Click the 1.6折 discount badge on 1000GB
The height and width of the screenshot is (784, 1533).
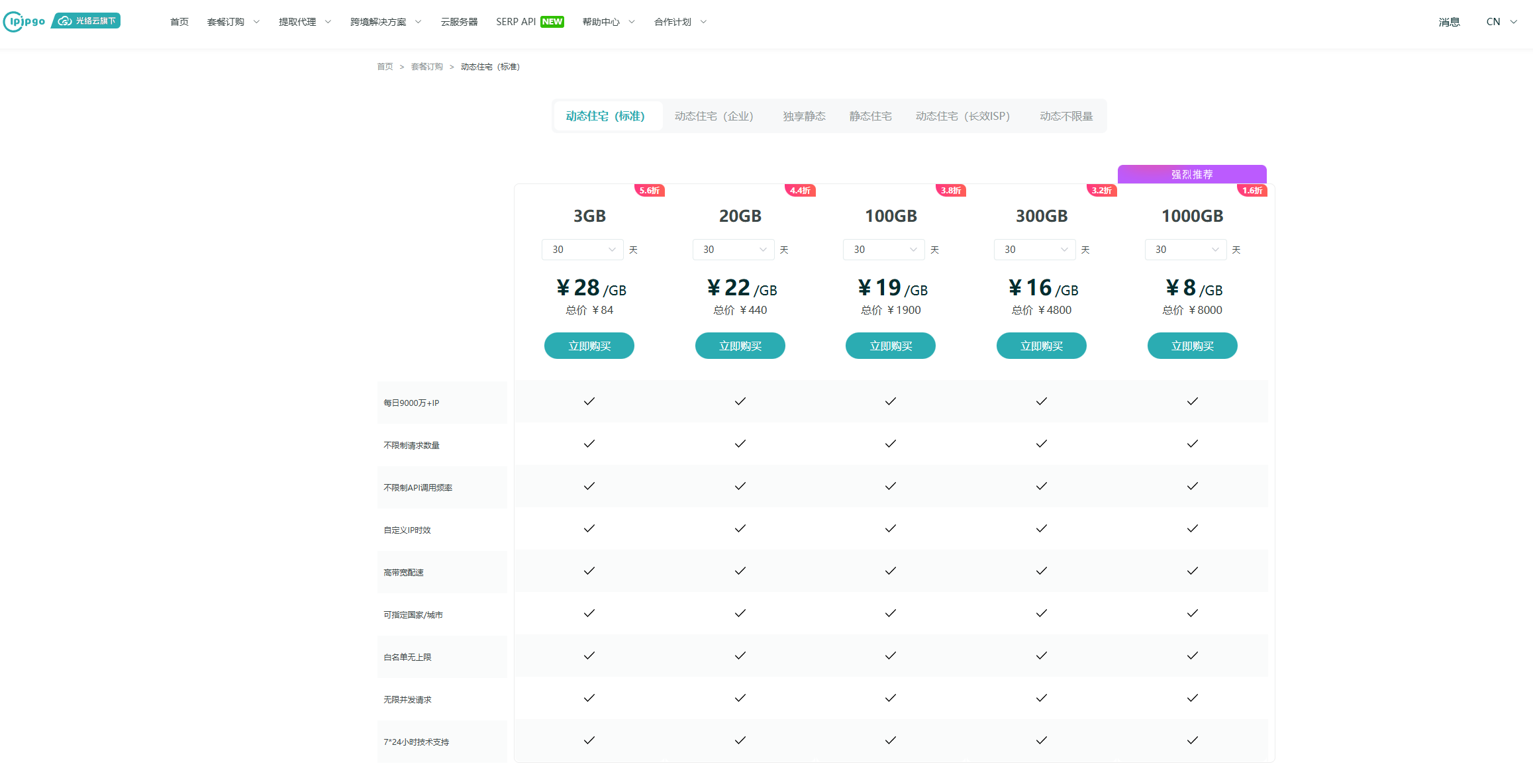click(1252, 191)
